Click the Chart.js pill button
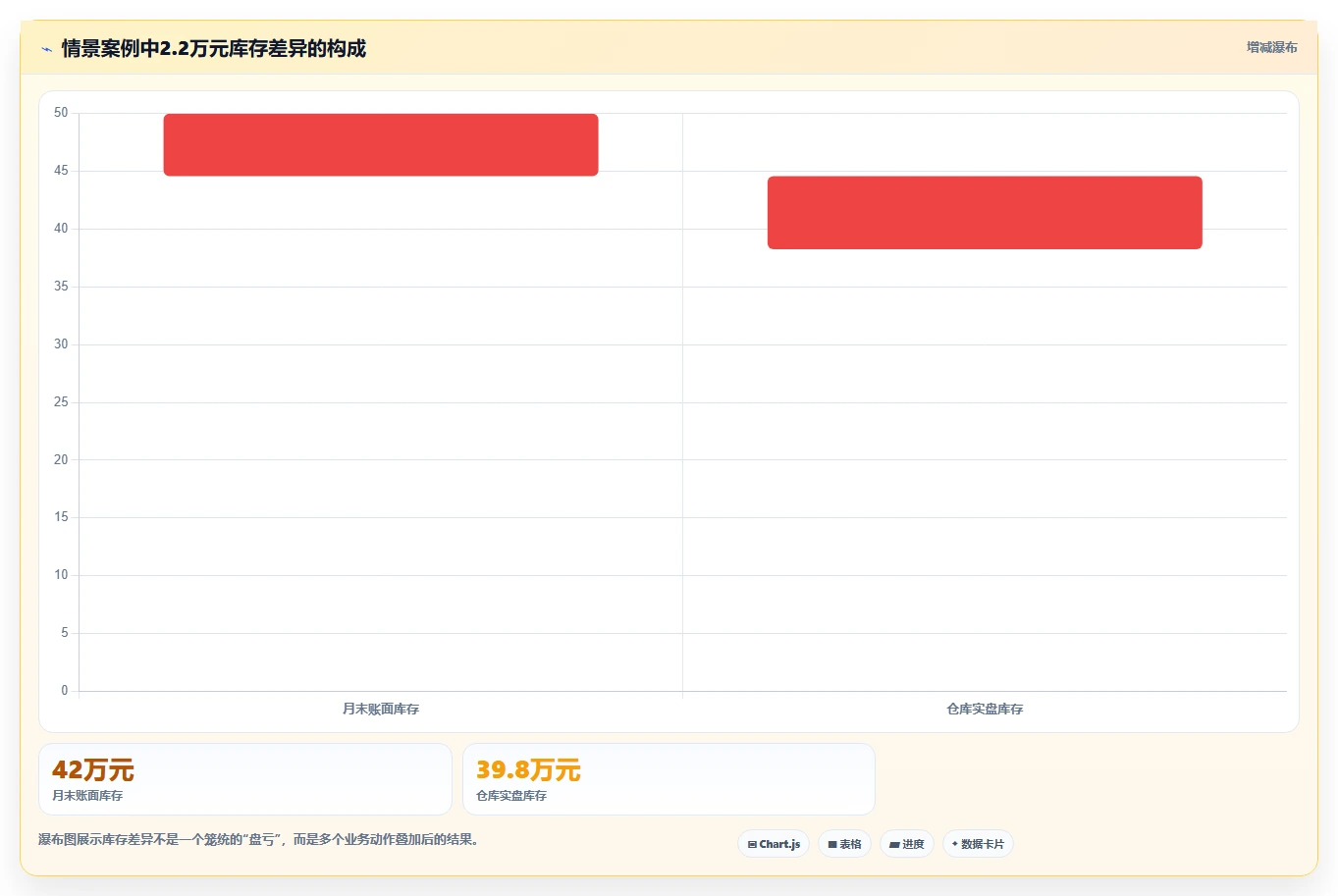 tap(774, 844)
